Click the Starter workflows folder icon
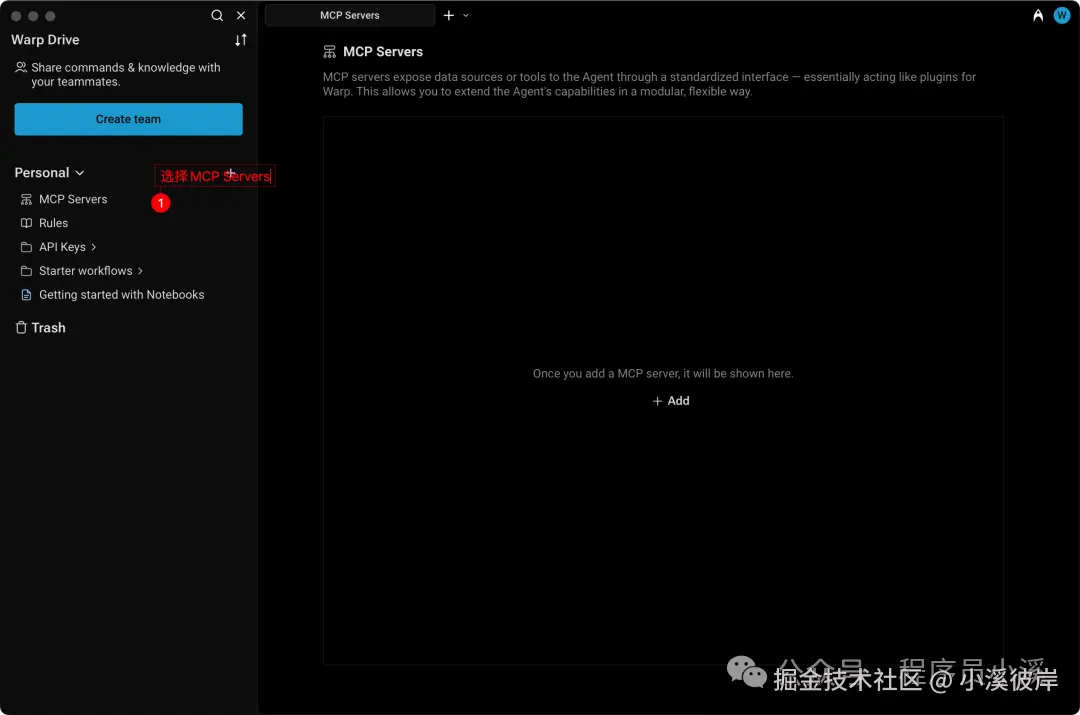The height and width of the screenshot is (715, 1080). coord(26,271)
